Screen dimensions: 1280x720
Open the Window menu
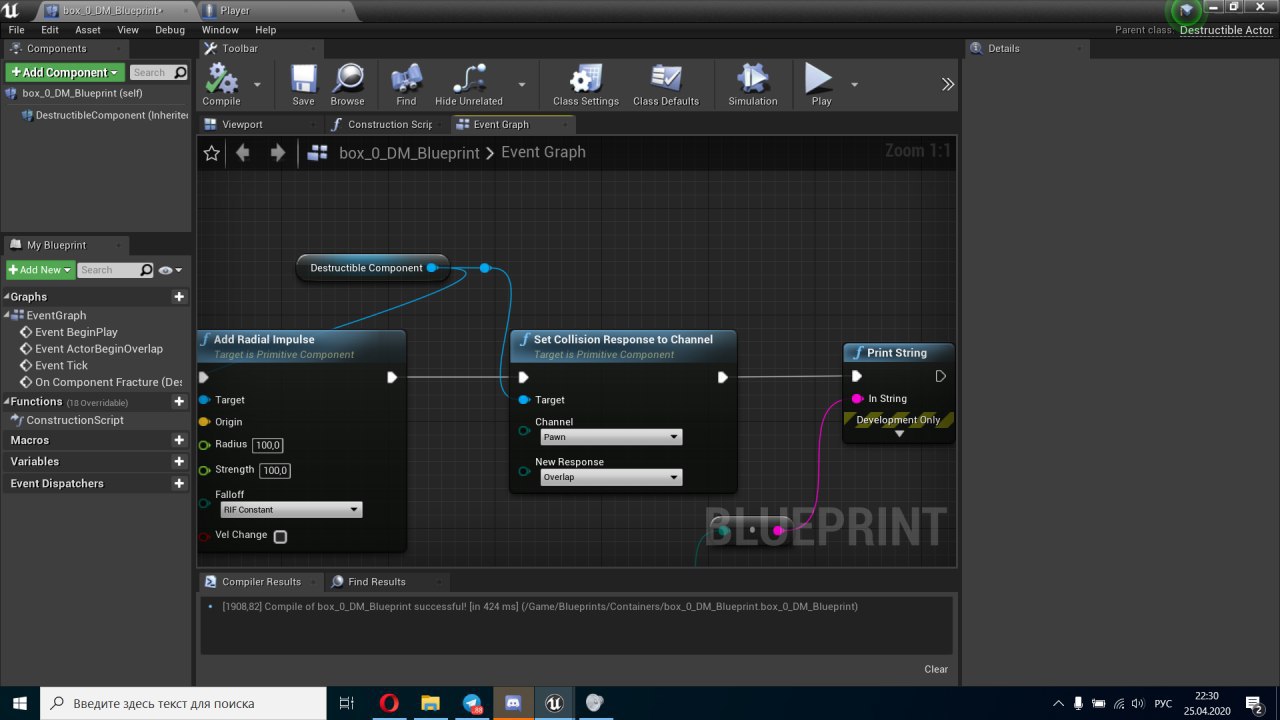(220, 30)
